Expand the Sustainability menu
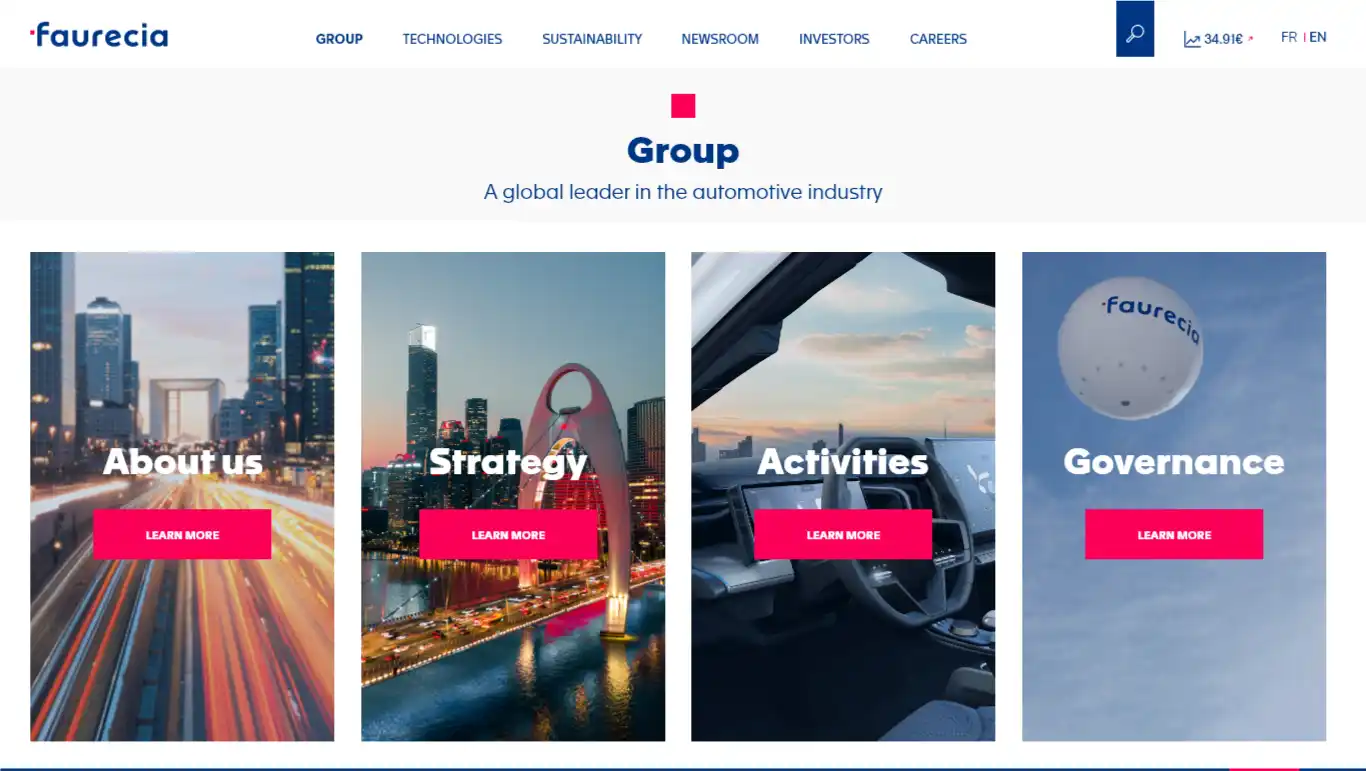The image size is (1366, 771). [x=592, y=39]
